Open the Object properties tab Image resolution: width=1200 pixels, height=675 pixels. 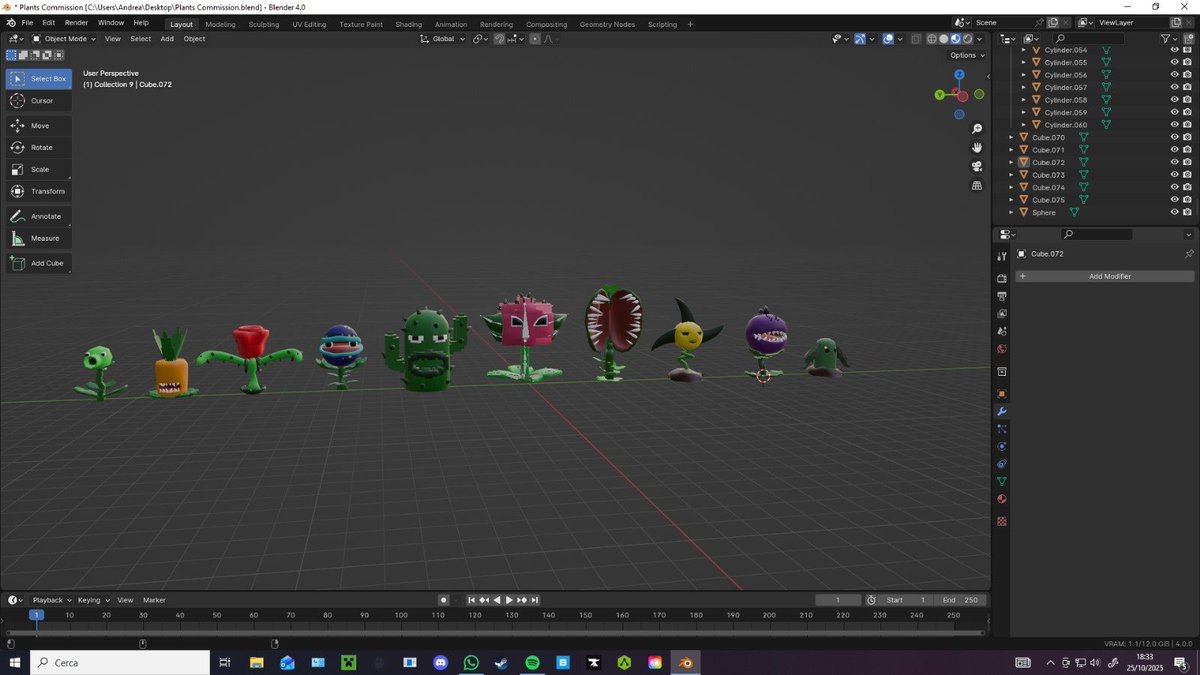point(1001,394)
